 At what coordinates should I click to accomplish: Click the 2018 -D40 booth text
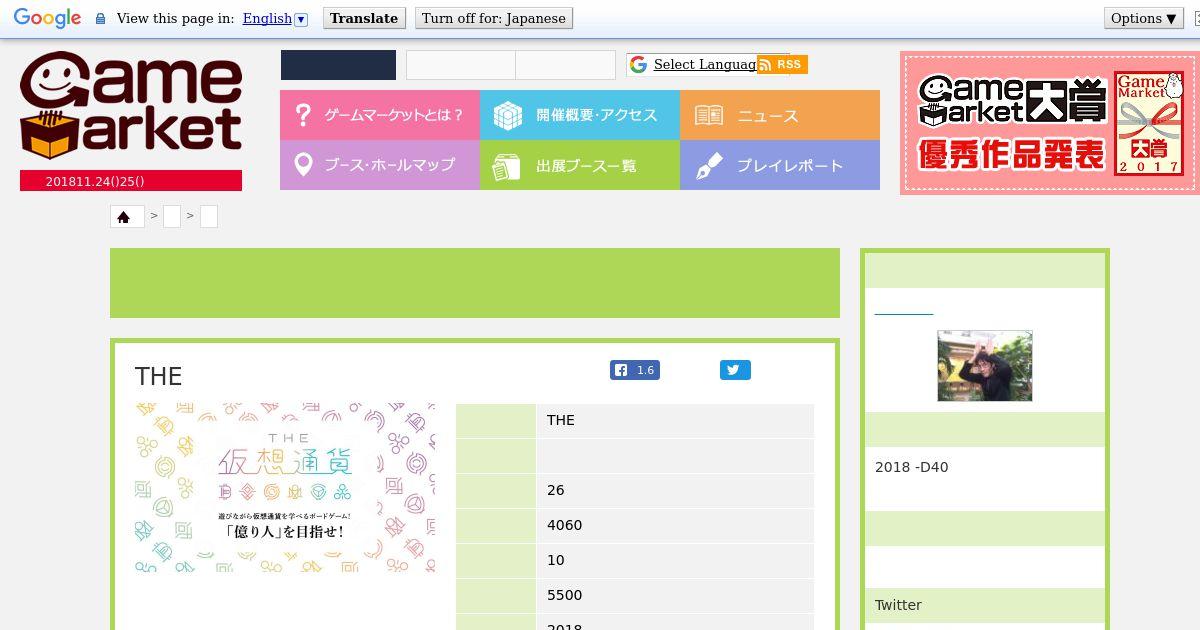[911, 467]
